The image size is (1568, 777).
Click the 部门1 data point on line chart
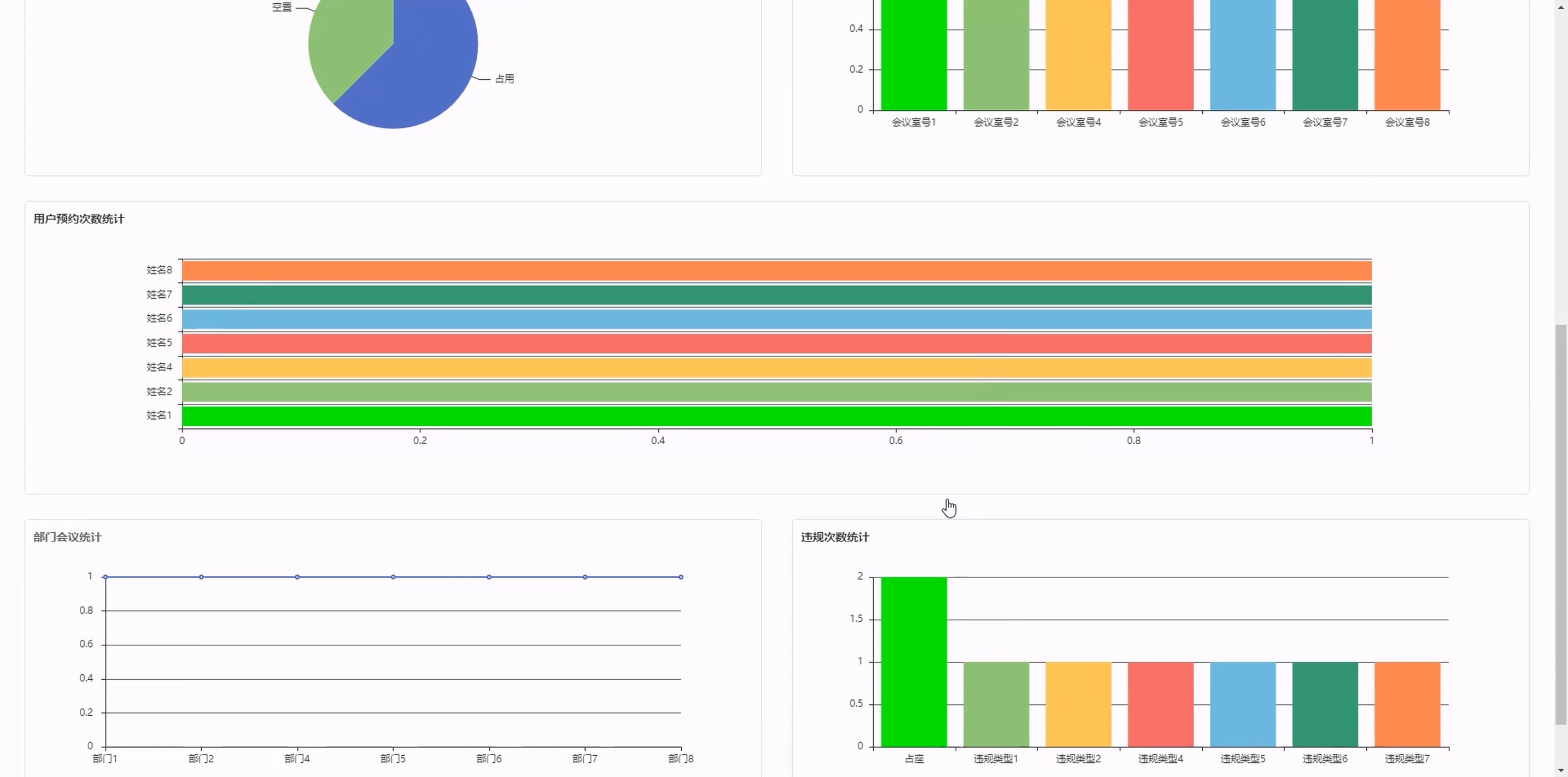click(x=106, y=577)
